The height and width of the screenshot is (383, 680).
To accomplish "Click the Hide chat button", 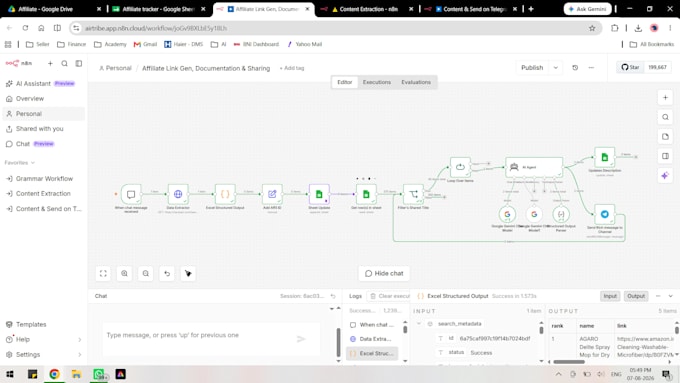I will pyautogui.click(x=384, y=273).
